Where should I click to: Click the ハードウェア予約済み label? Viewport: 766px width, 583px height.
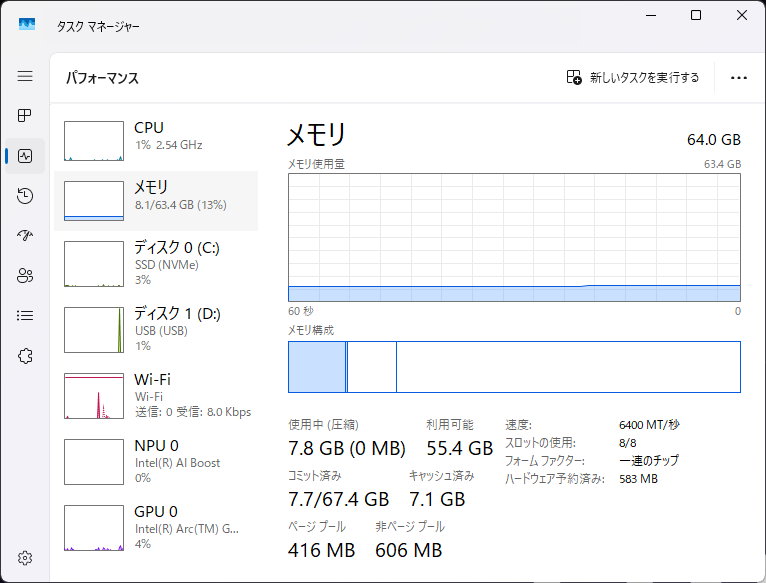(x=554, y=479)
